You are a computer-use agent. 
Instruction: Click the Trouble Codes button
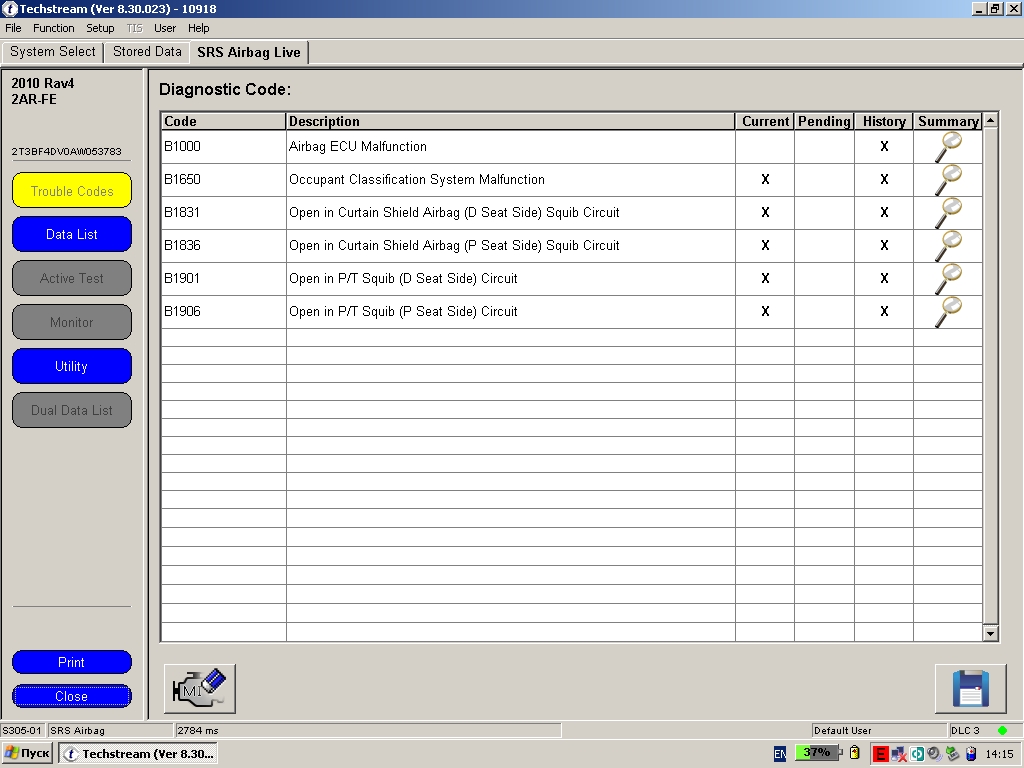(72, 191)
